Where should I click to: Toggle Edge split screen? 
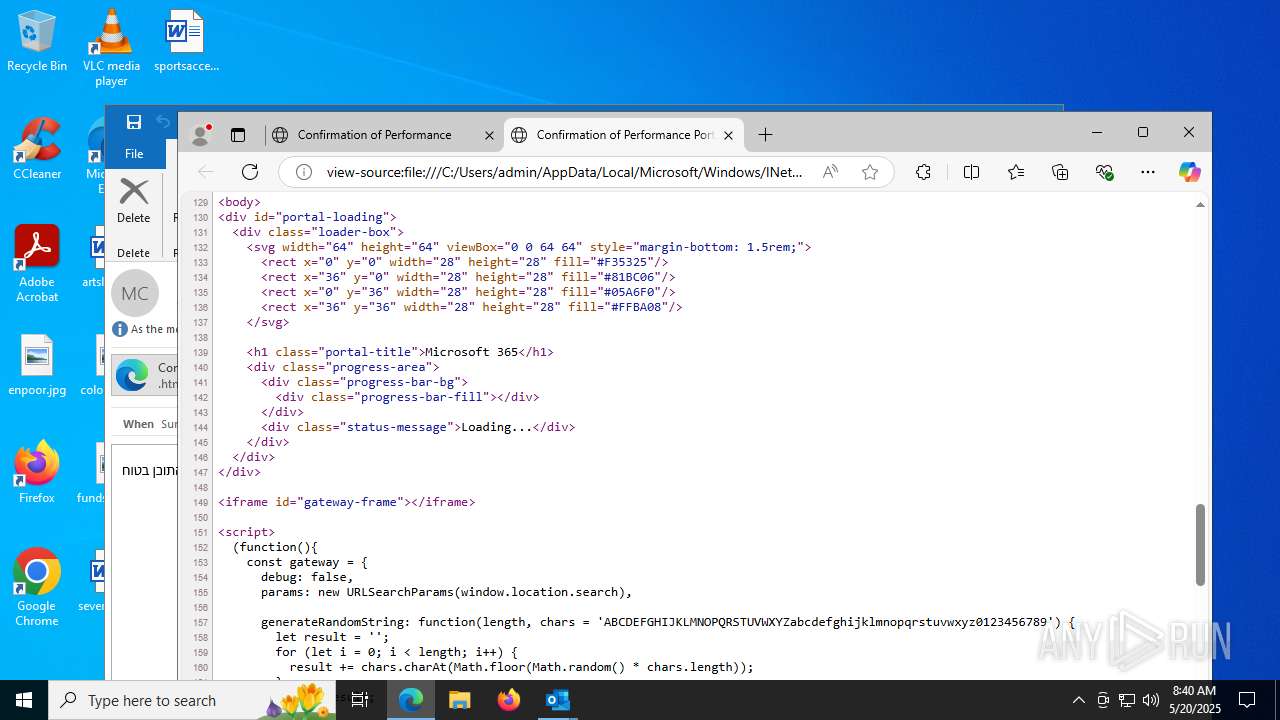[x=971, y=172]
